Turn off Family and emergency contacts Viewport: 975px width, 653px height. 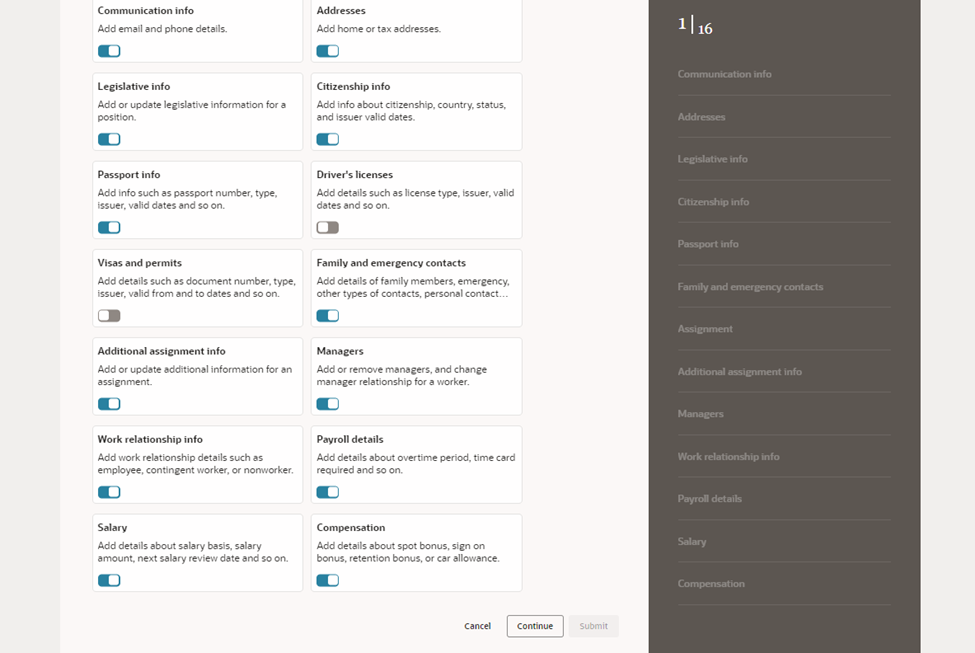[328, 315]
